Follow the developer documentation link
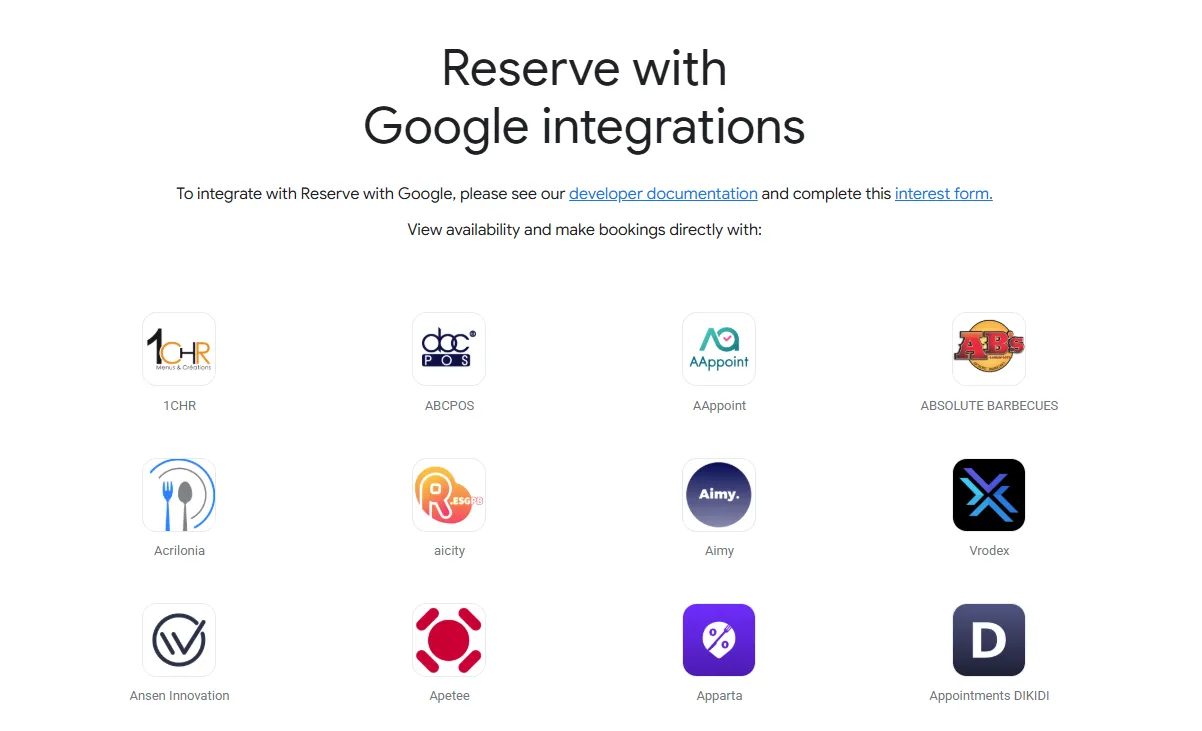The width and height of the screenshot is (1202, 731). [663, 193]
